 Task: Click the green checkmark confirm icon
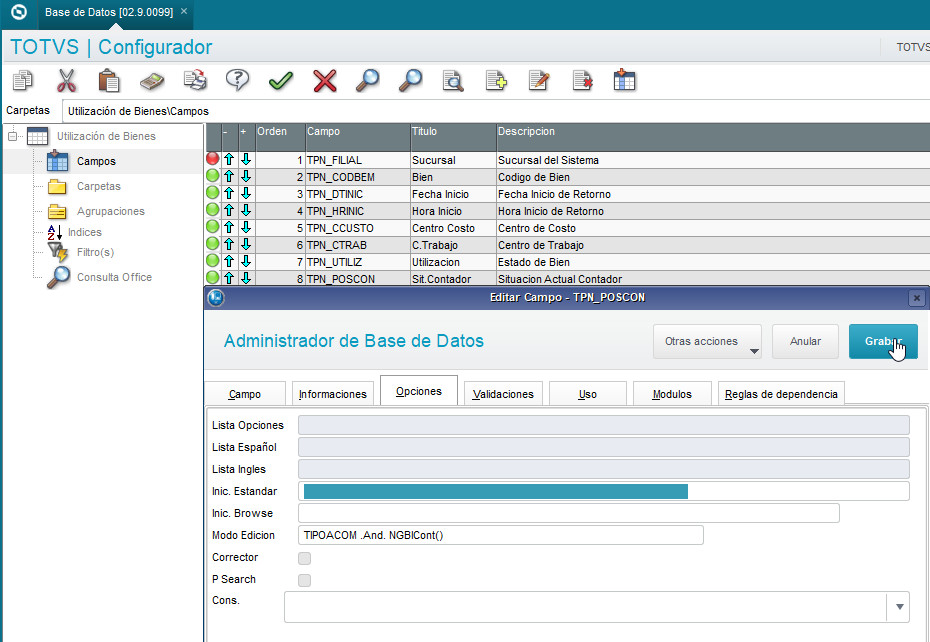[x=281, y=80]
